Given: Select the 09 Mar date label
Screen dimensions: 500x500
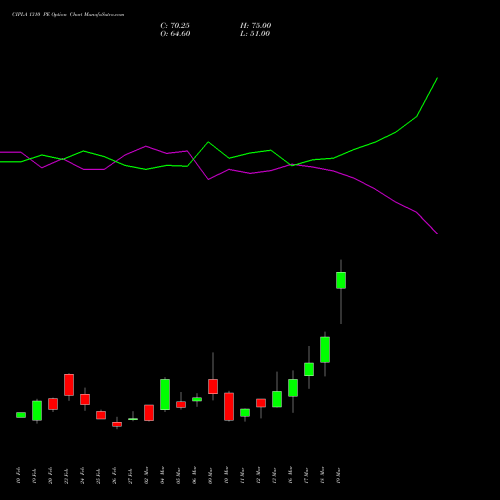Looking at the screenshot, I should click(x=210, y=476).
